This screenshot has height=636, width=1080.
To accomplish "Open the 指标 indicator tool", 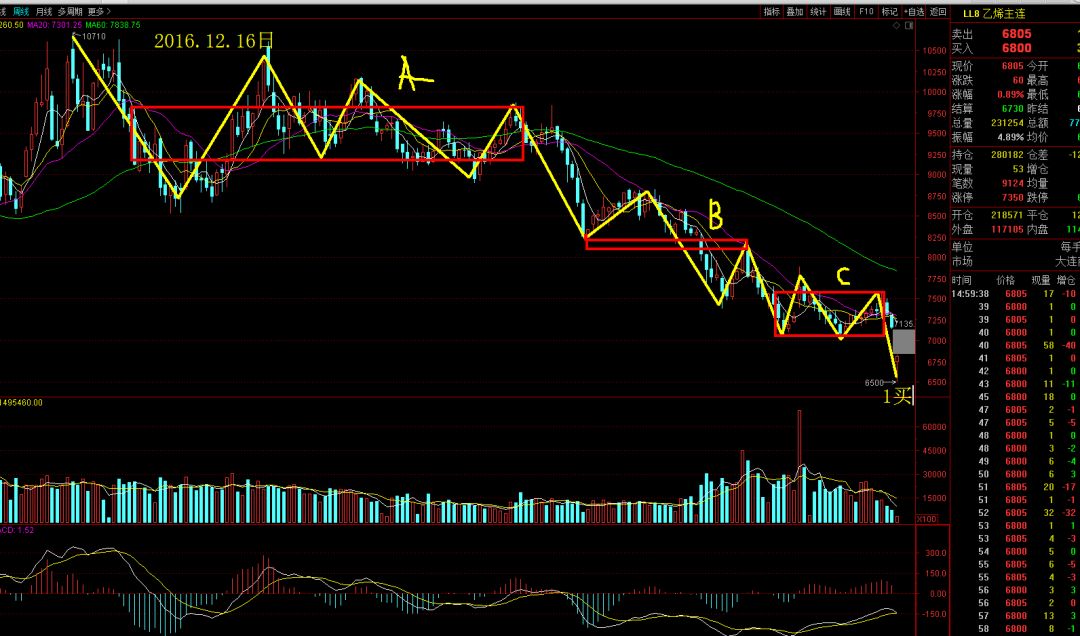I will click(771, 12).
